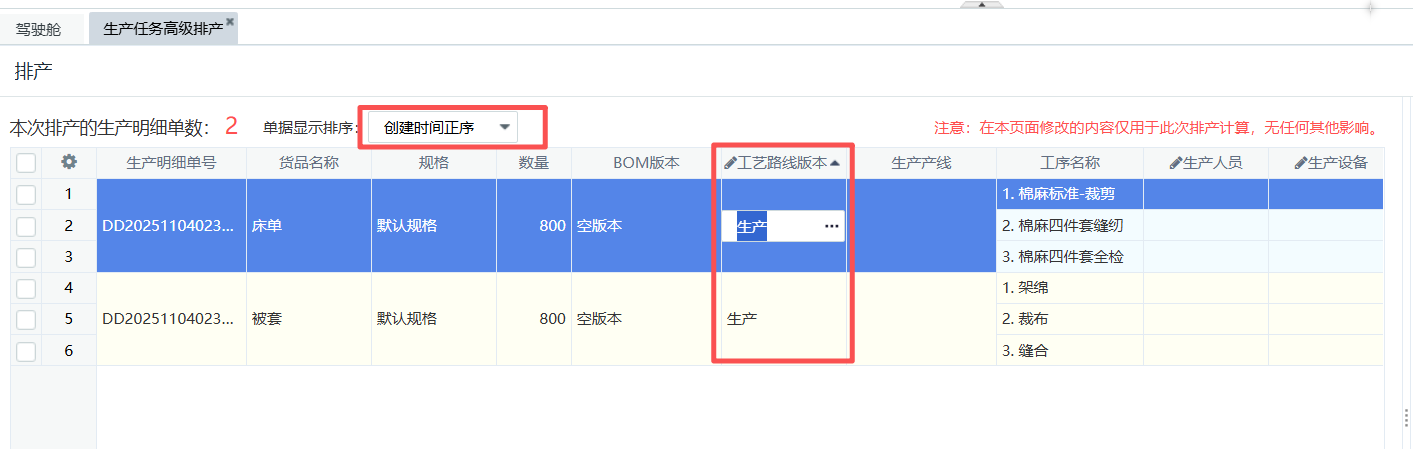Click the 工序名称 column header

[1069, 163]
